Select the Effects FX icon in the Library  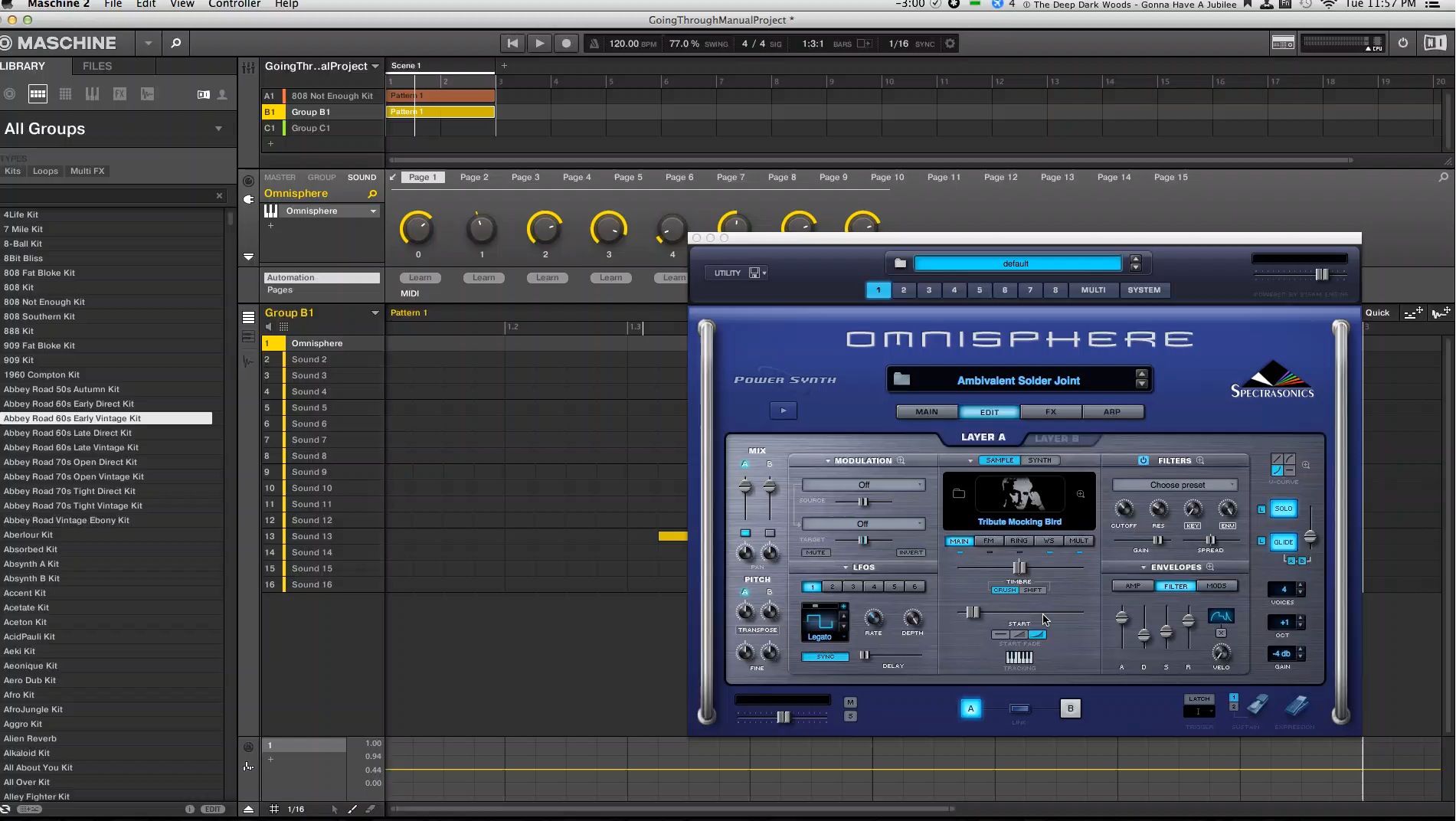[x=119, y=93]
